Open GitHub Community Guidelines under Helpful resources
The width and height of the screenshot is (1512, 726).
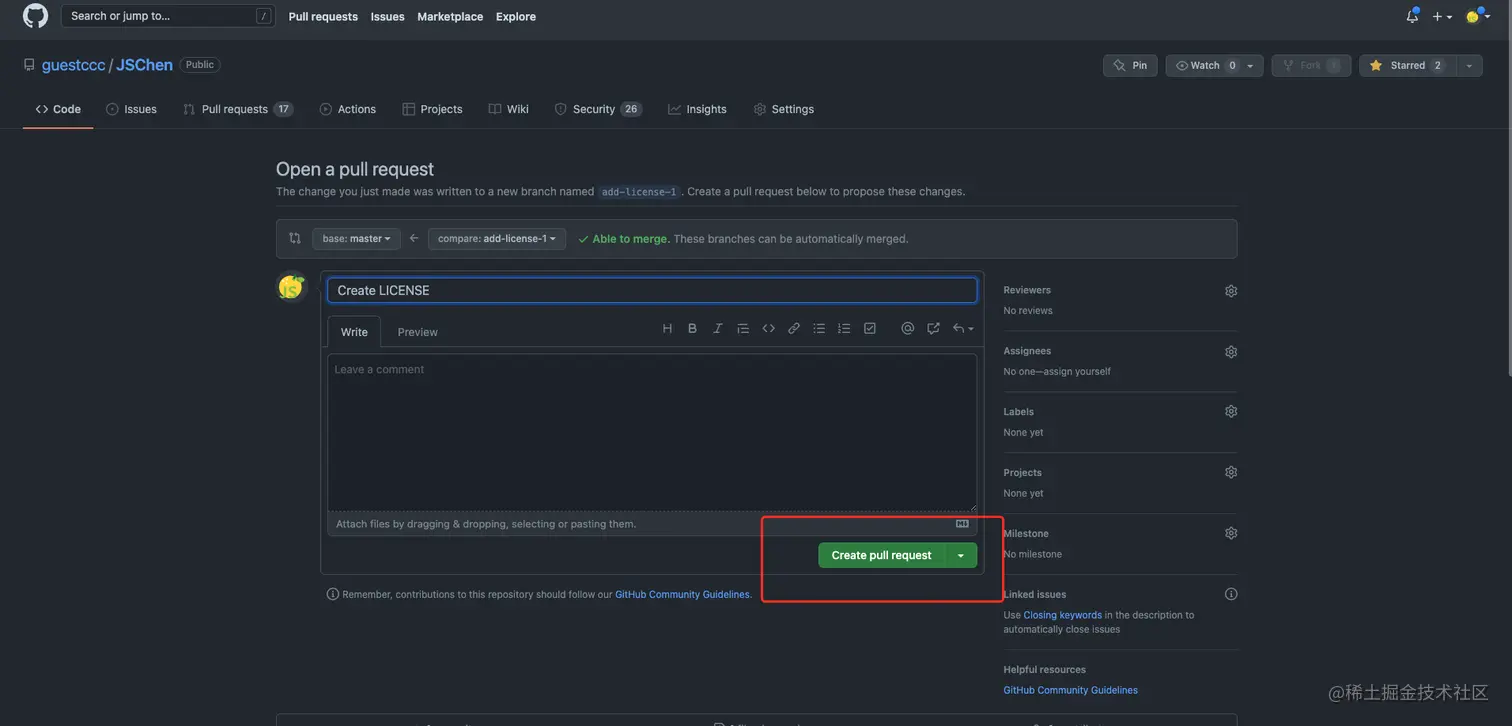(x=1070, y=690)
